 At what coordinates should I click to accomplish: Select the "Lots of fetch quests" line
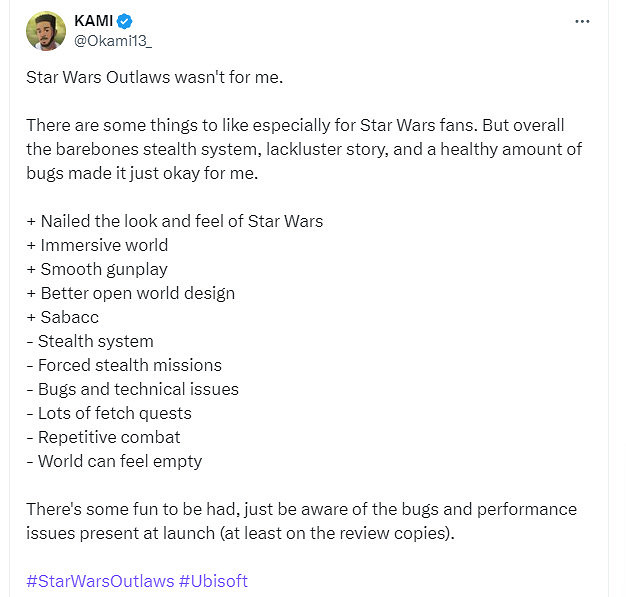tap(109, 413)
